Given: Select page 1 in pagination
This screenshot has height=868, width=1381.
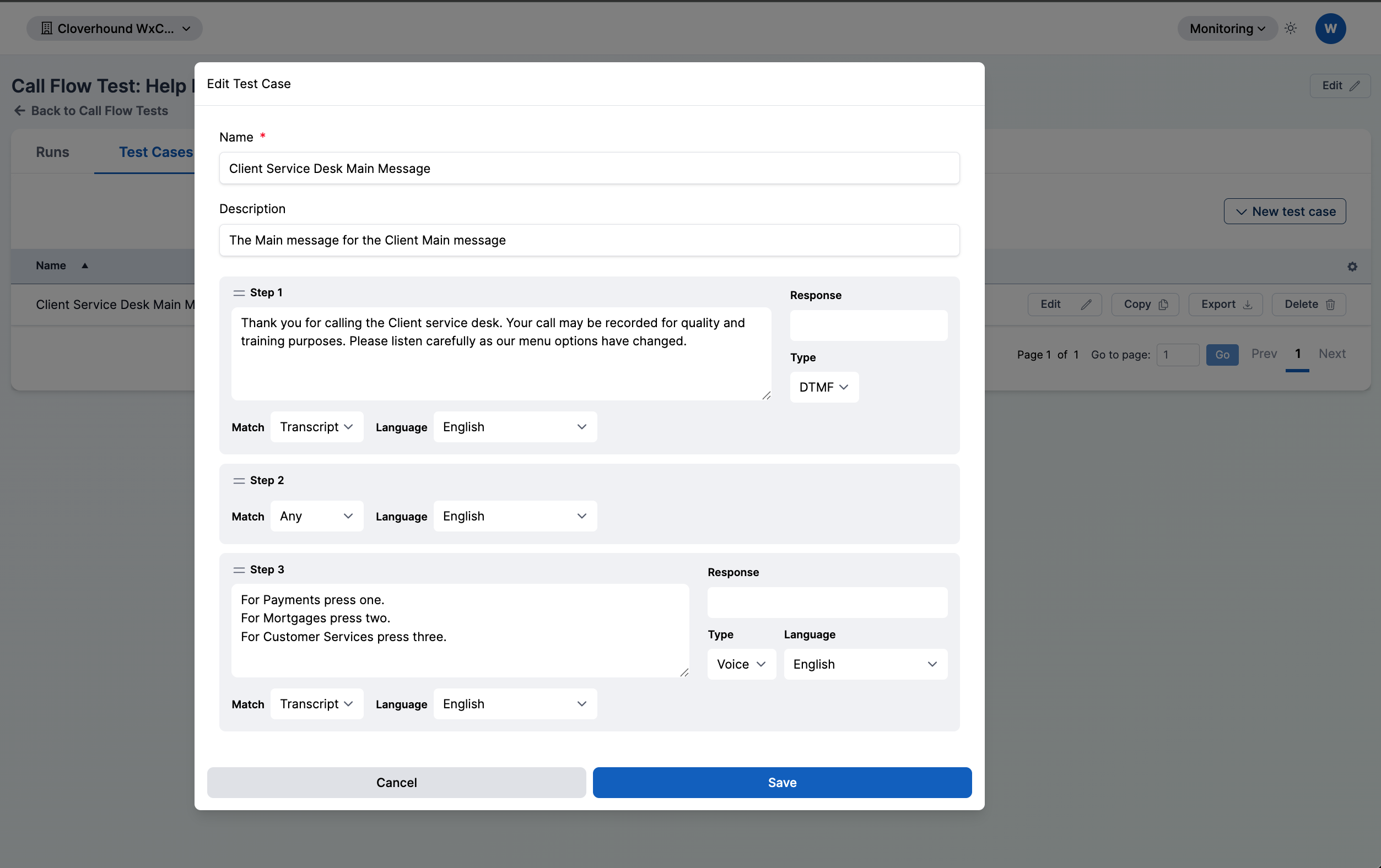Looking at the screenshot, I should (x=1297, y=354).
